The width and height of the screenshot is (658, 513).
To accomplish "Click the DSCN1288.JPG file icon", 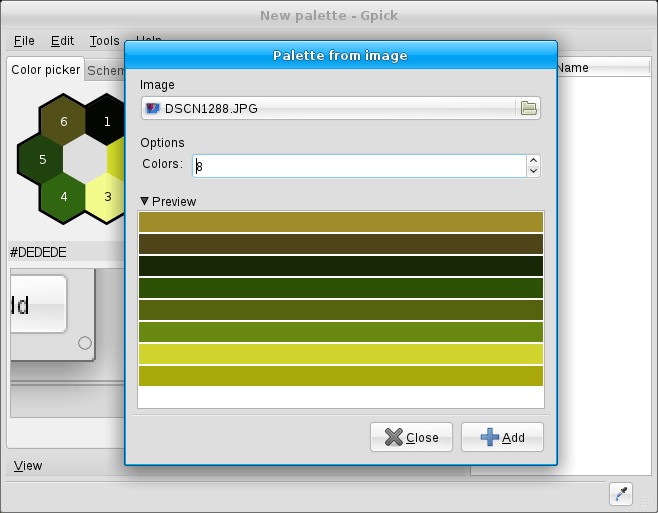I will pyautogui.click(x=152, y=108).
